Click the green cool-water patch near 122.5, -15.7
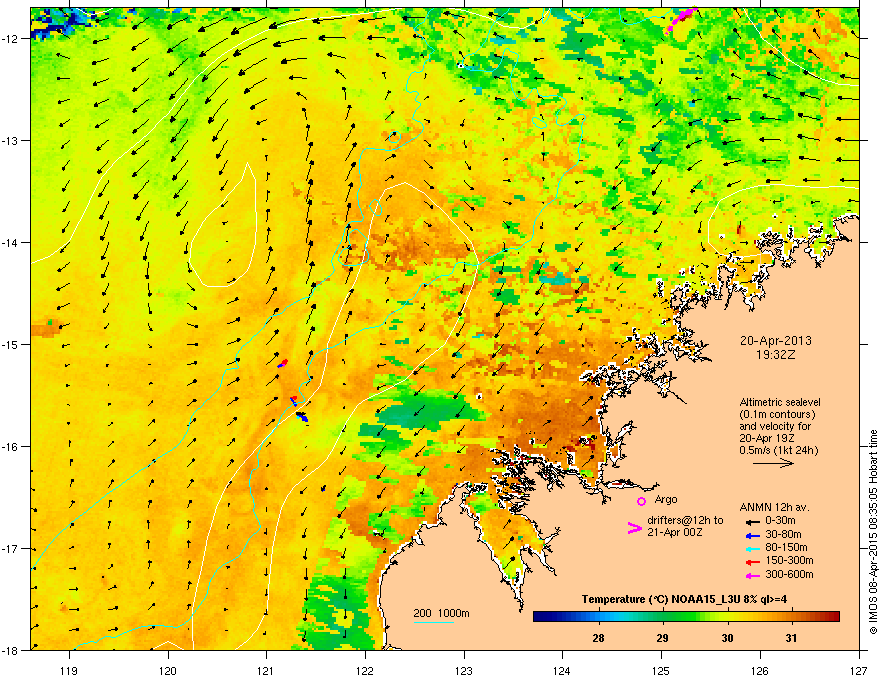This screenshot has width=880, height=680. point(427,412)
